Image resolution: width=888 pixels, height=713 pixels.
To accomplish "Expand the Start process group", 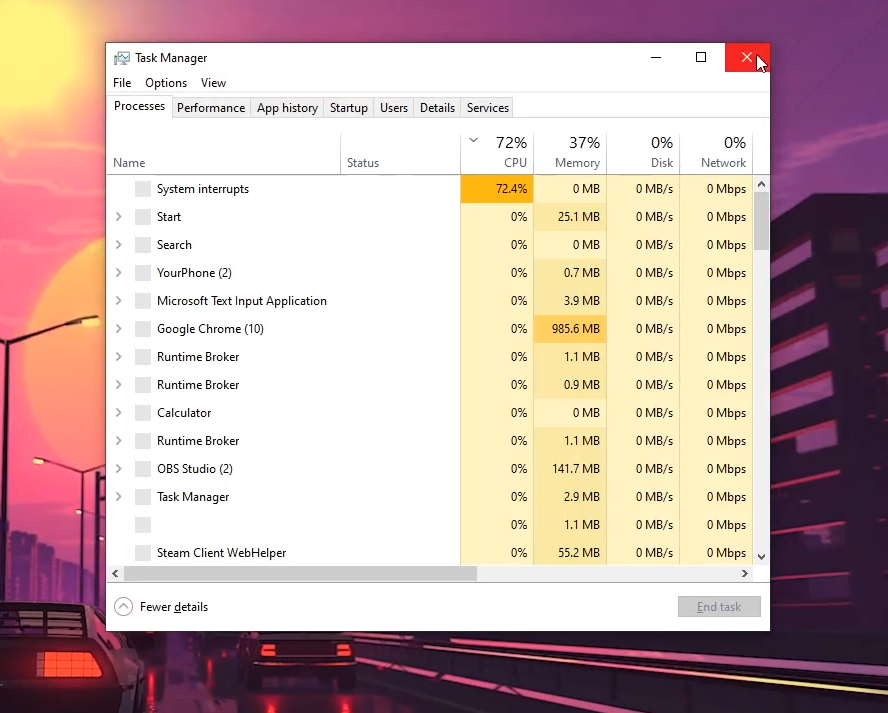I will click(118, 216).
